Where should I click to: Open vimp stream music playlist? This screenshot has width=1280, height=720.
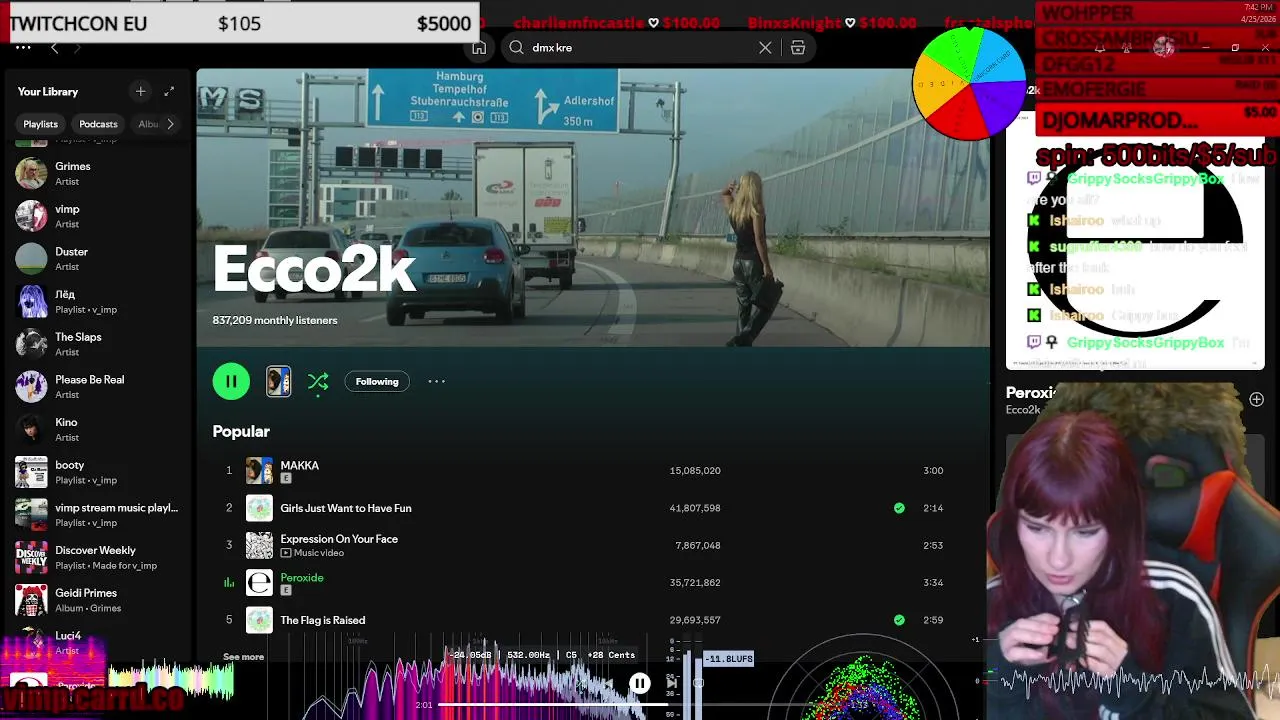(x=96, y=514)
